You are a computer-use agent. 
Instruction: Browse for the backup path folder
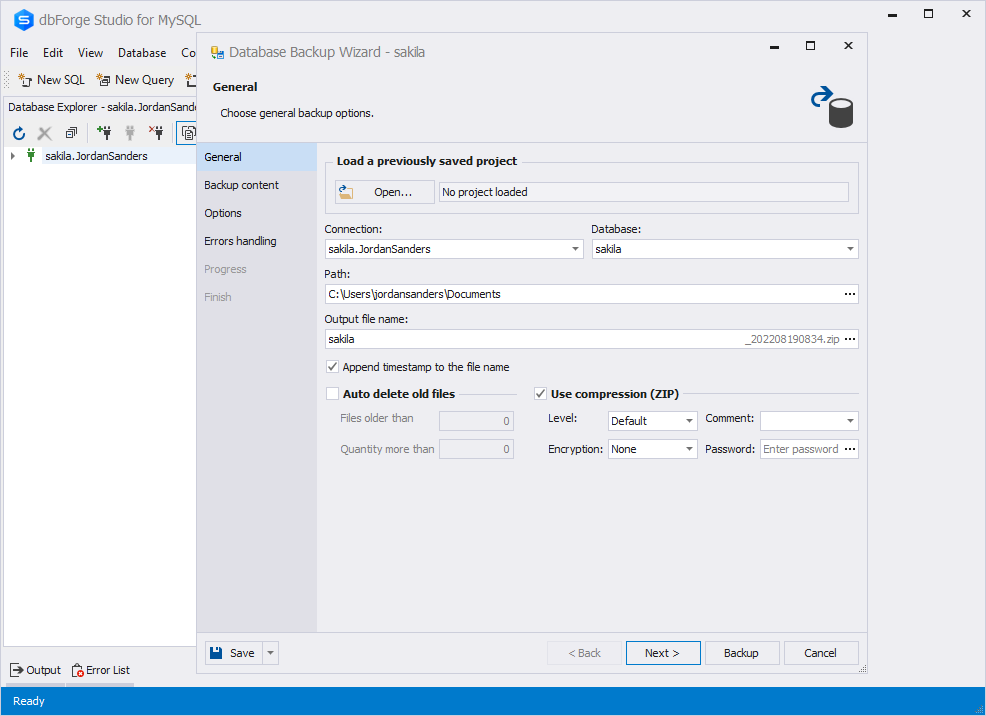tap(850, 294)
